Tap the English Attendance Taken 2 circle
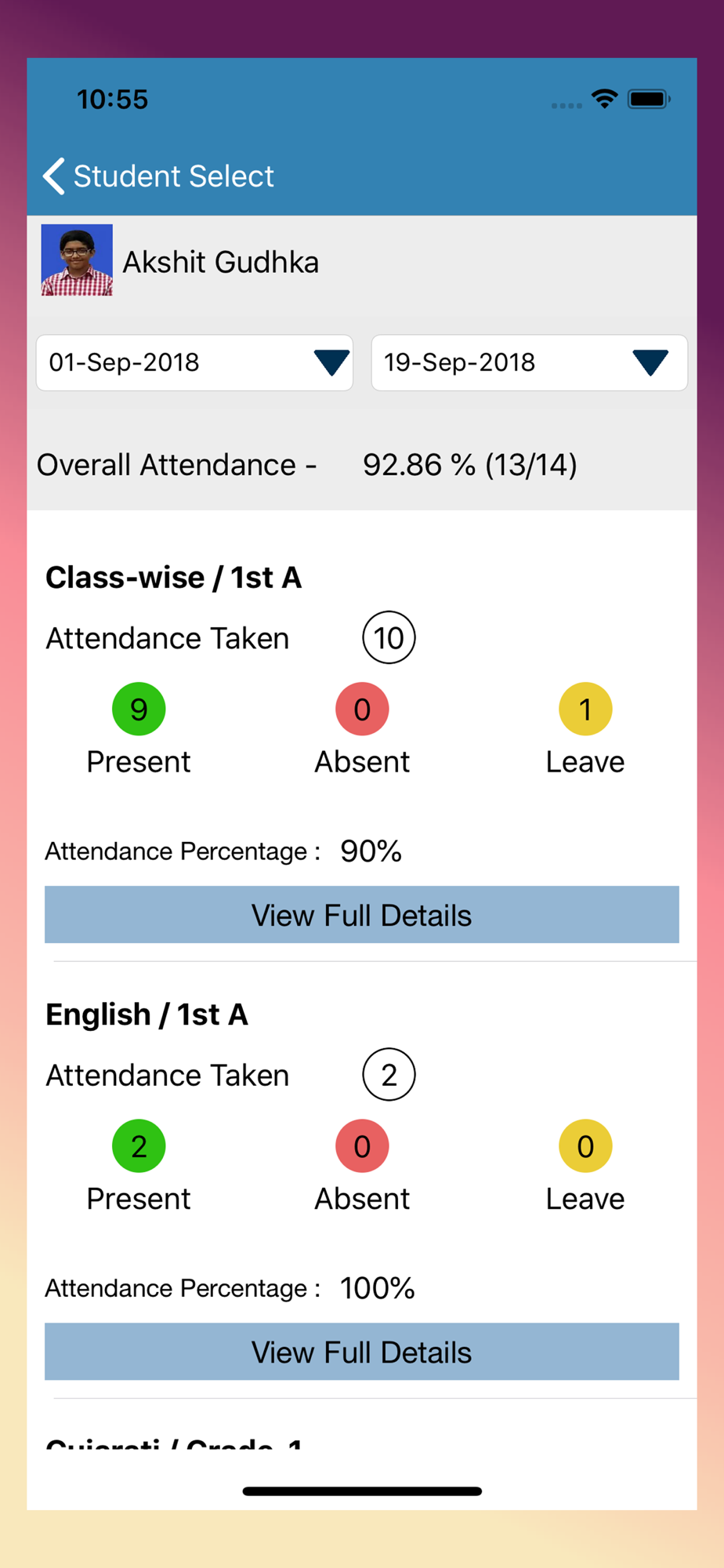 point(389,1075)
